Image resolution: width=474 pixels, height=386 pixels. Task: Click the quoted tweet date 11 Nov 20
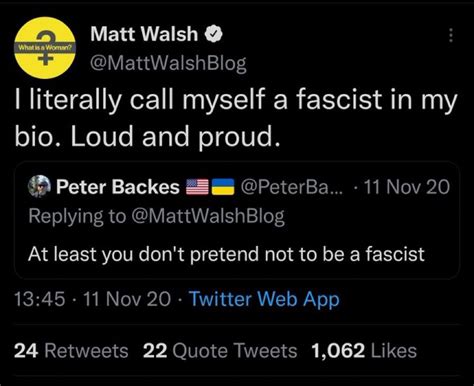pyautogui.click(x=407, y=187)
